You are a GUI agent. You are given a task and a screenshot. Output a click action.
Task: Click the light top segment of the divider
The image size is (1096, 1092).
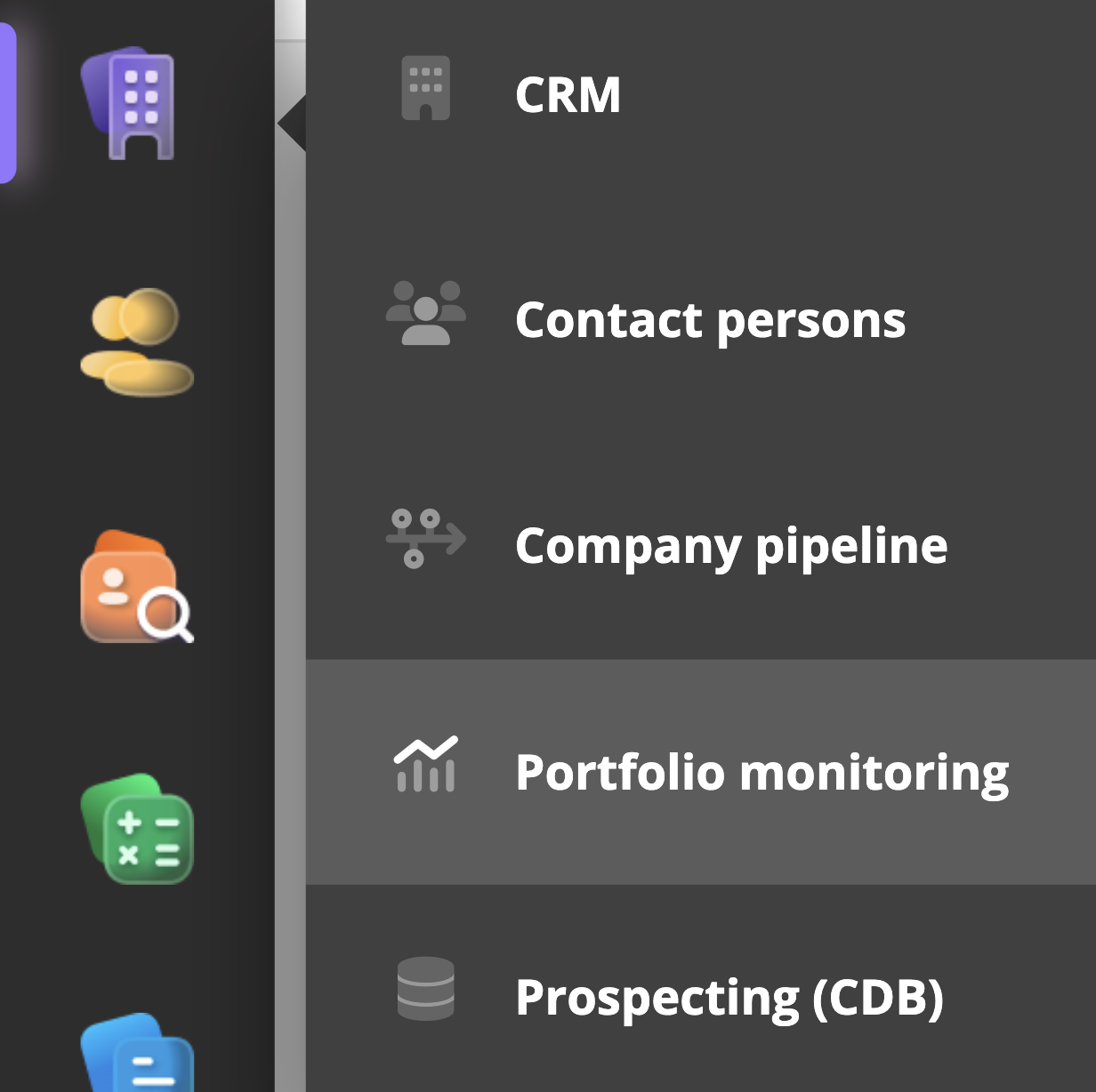290,20
